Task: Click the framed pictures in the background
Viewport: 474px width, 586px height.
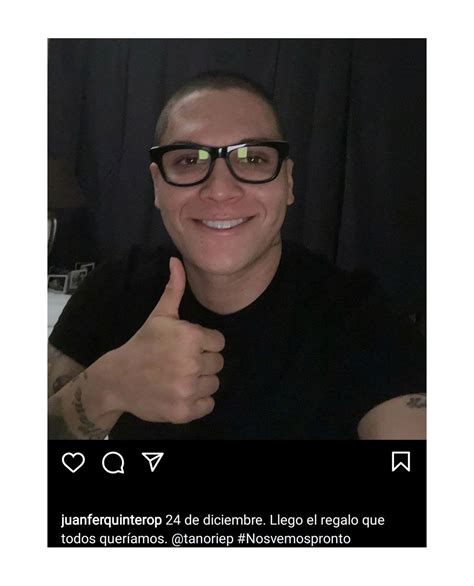Action: [71, 277]
